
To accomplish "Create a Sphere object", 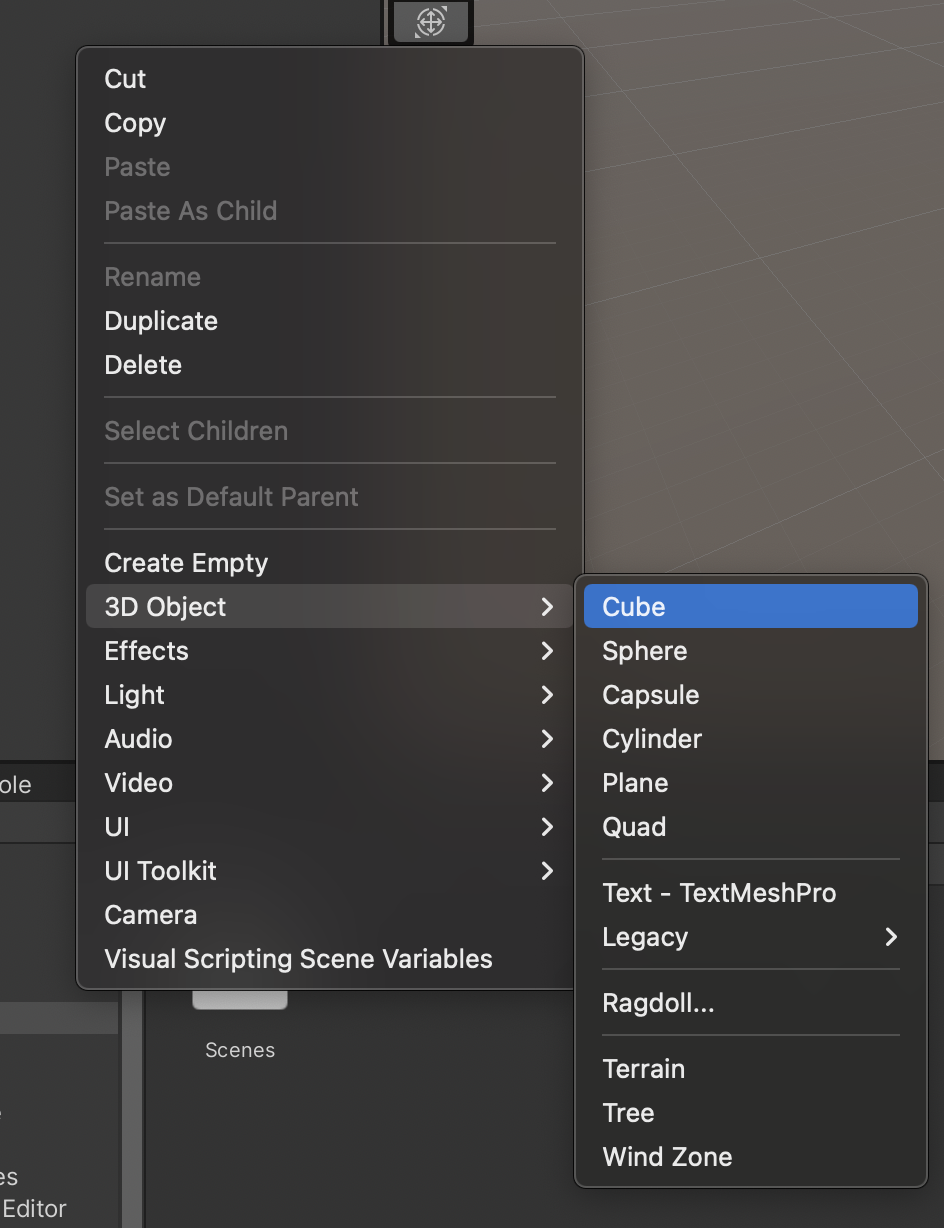I will (644, 651).
